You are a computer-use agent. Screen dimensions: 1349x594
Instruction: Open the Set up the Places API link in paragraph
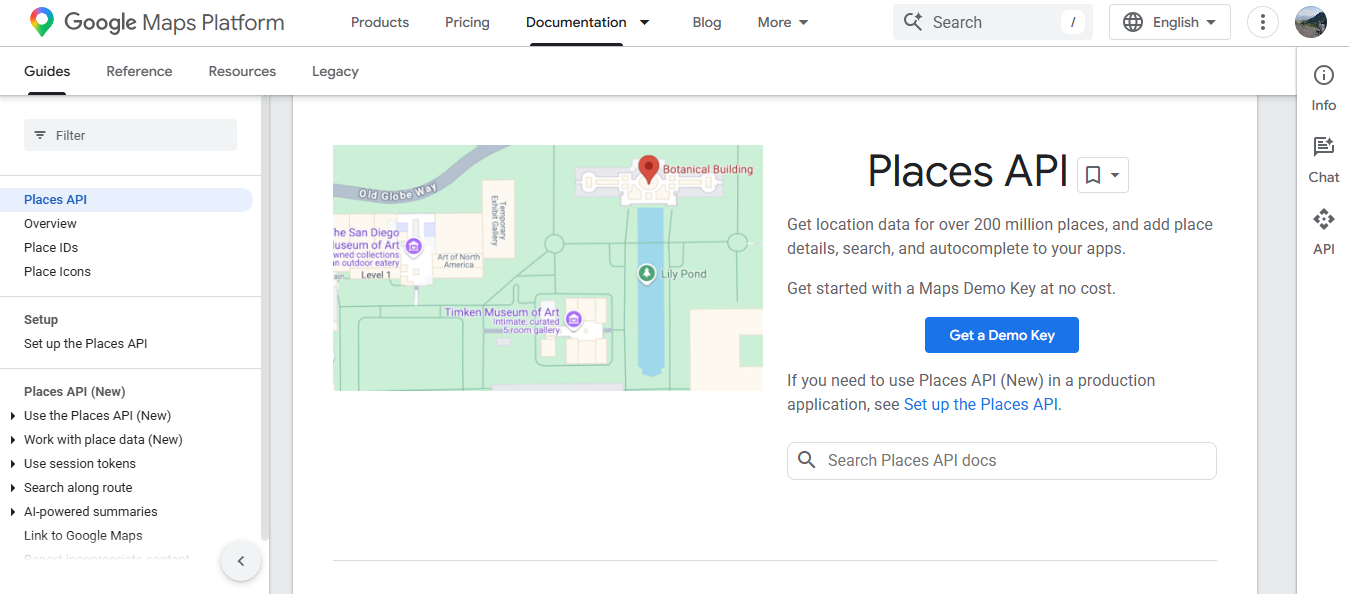point(980,404)
